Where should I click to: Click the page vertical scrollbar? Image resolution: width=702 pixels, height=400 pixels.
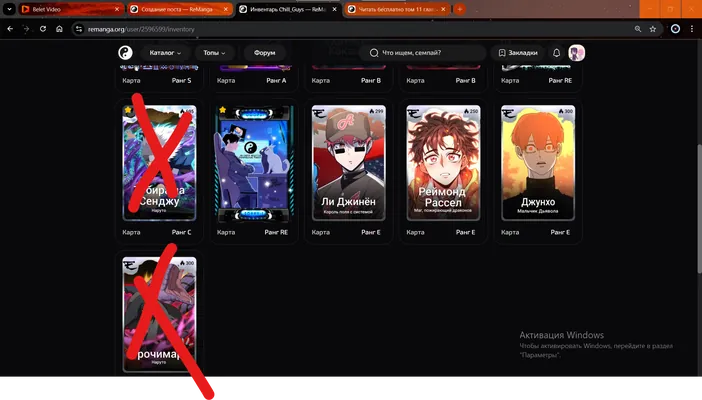tap(699, 208)
